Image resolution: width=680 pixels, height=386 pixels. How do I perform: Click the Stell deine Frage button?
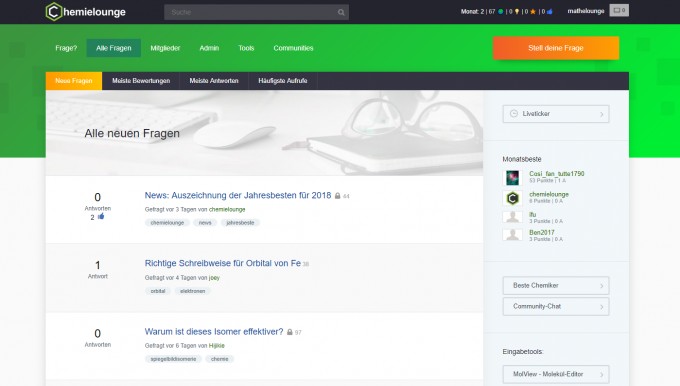tap(556, 48)
